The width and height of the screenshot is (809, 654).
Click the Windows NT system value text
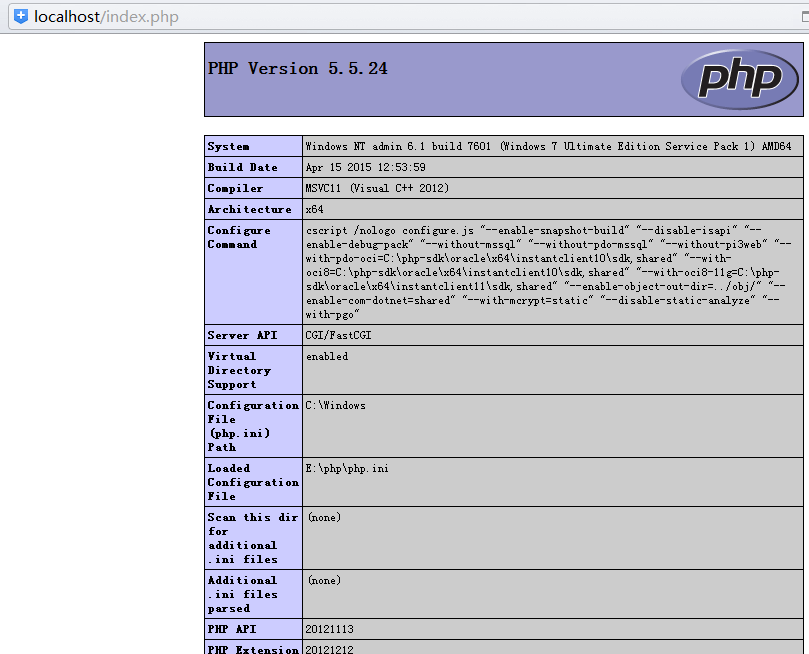pyautogui.click(x=548, y=147)
